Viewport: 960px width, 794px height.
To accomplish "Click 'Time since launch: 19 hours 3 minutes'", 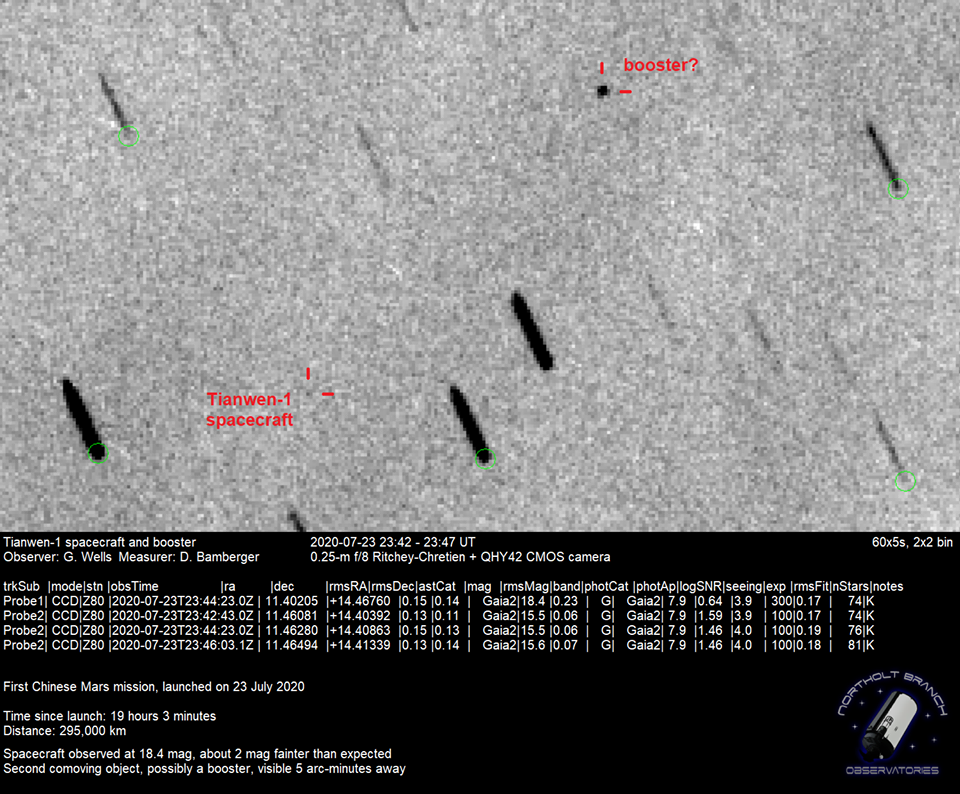I will click(110, 716).
